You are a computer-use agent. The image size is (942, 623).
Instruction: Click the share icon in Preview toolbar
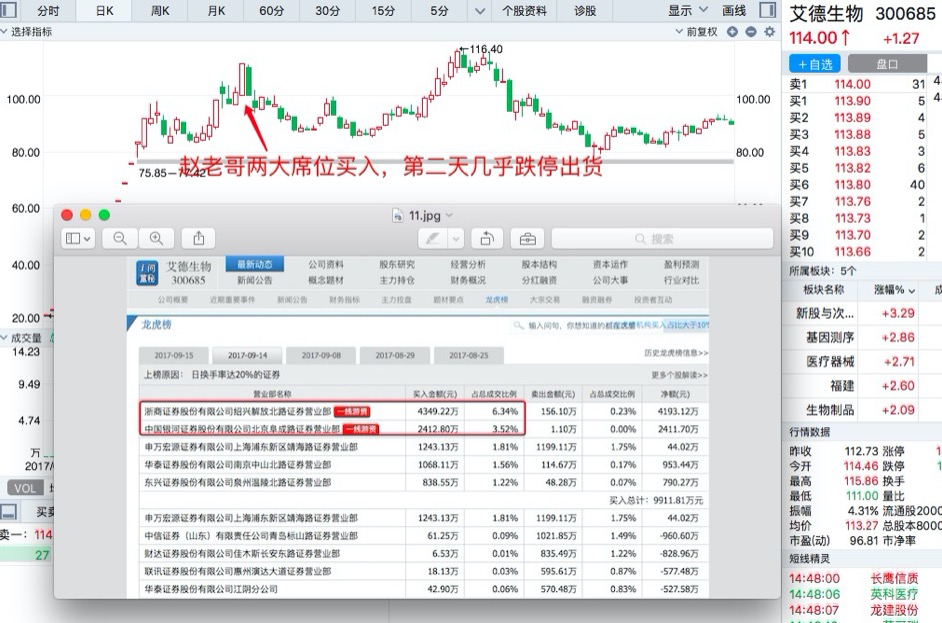tap(198, 238)
